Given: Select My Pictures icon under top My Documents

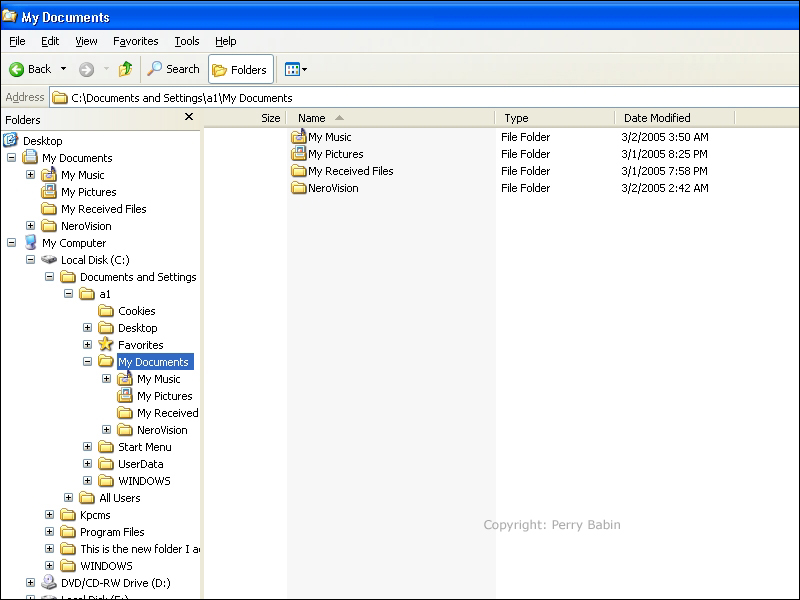Looking at the screenshot, I should coord(49,191).
